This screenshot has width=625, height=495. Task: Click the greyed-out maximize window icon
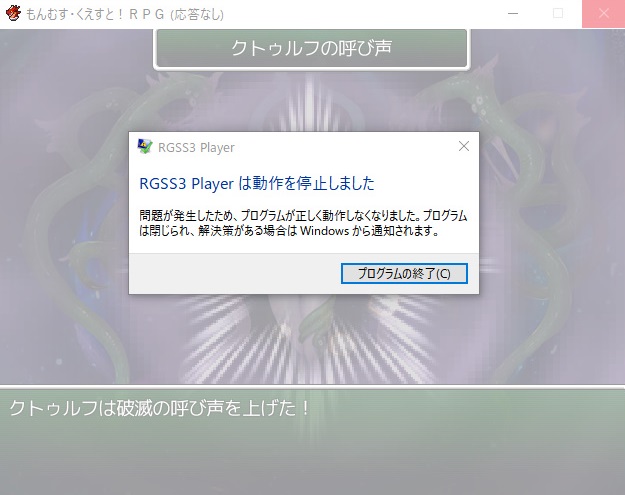[558, 14]
